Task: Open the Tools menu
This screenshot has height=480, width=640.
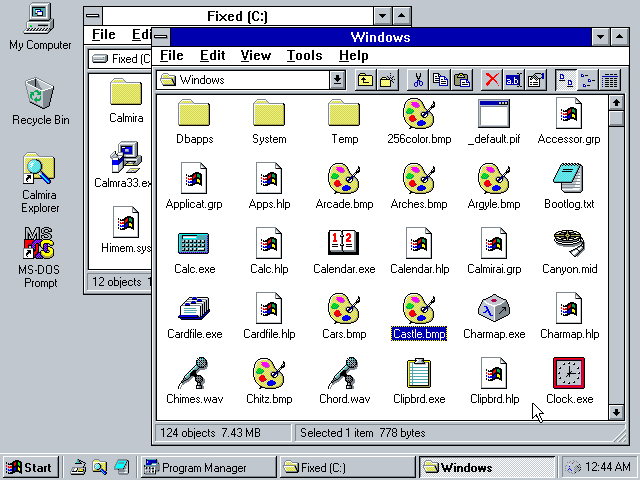Action: (304, 56)
